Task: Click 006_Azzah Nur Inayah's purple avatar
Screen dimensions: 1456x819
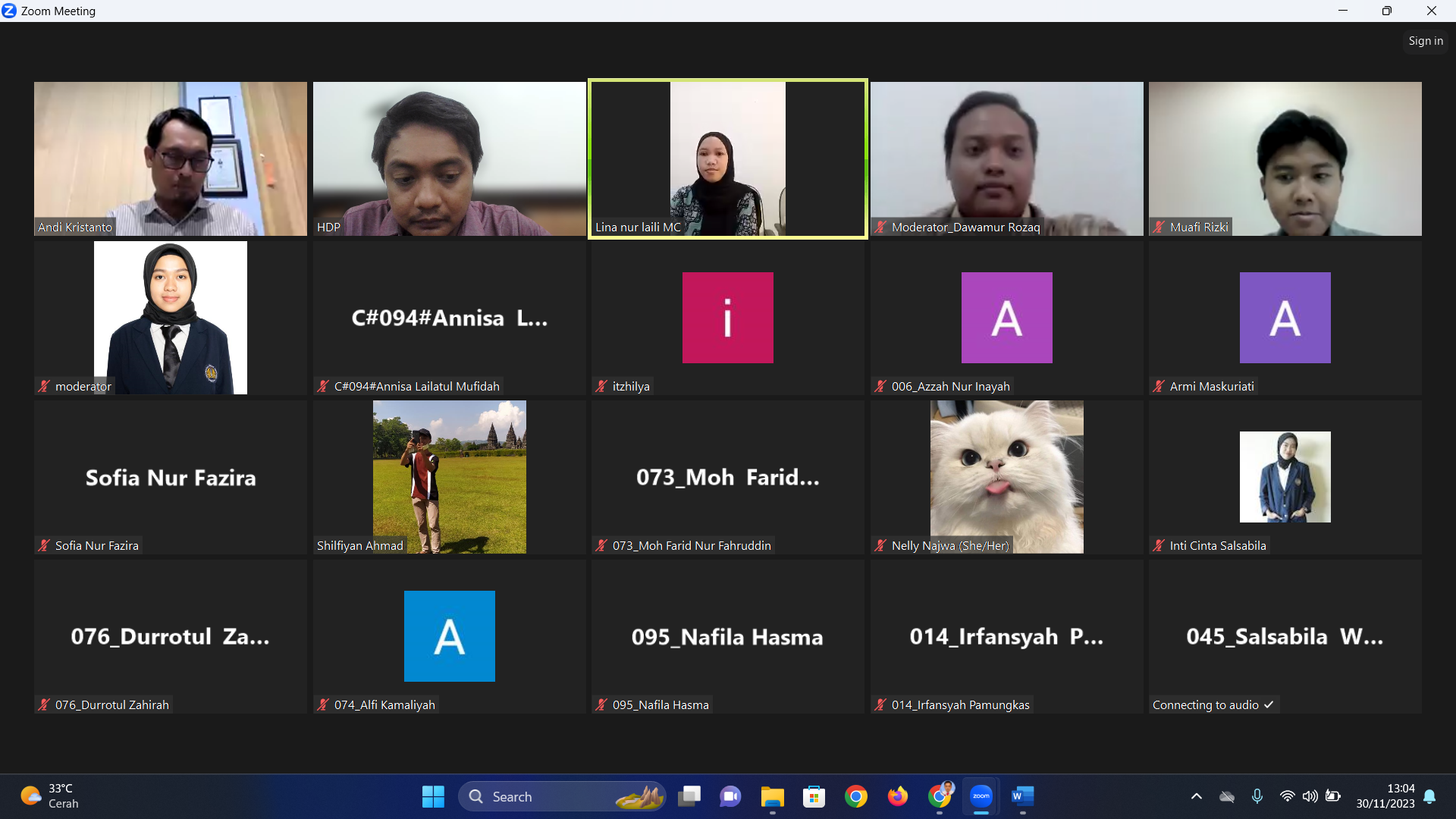Action: (x=1007, y=318)
